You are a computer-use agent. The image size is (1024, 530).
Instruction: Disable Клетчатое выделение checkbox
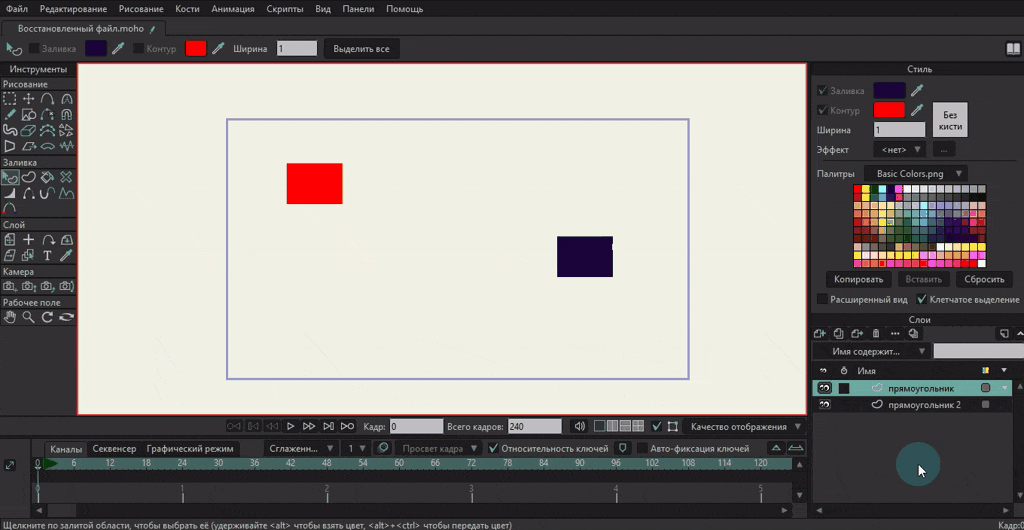tap(921, 300)
